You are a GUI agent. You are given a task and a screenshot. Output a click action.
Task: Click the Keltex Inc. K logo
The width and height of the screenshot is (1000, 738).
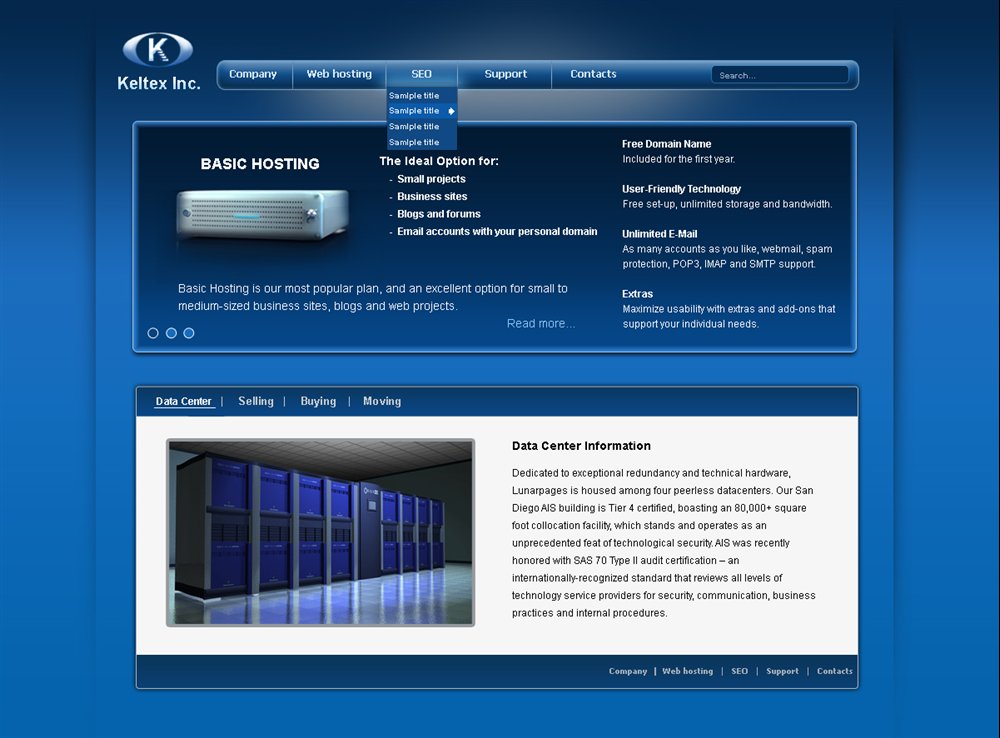pos(158,49)
